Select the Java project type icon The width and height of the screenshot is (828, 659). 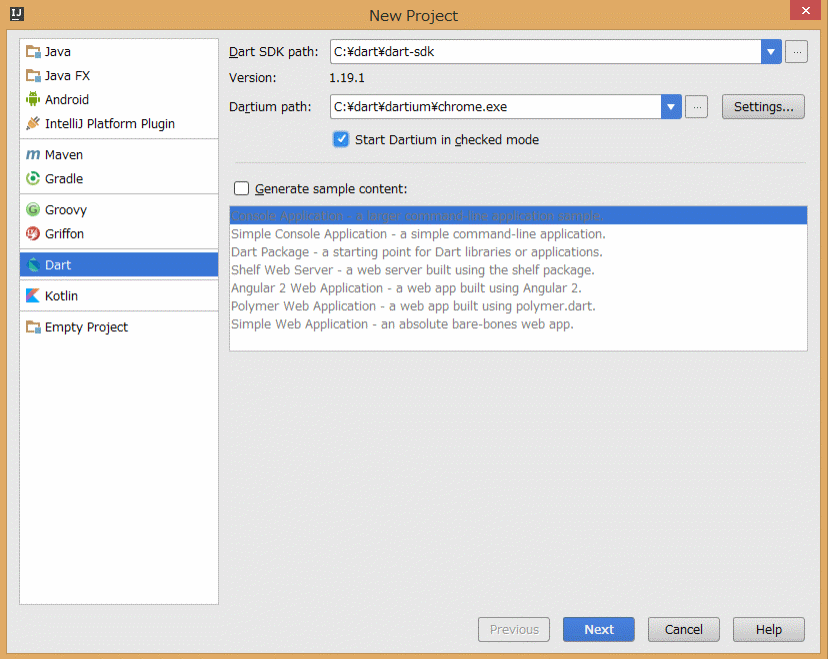(33, 52)
